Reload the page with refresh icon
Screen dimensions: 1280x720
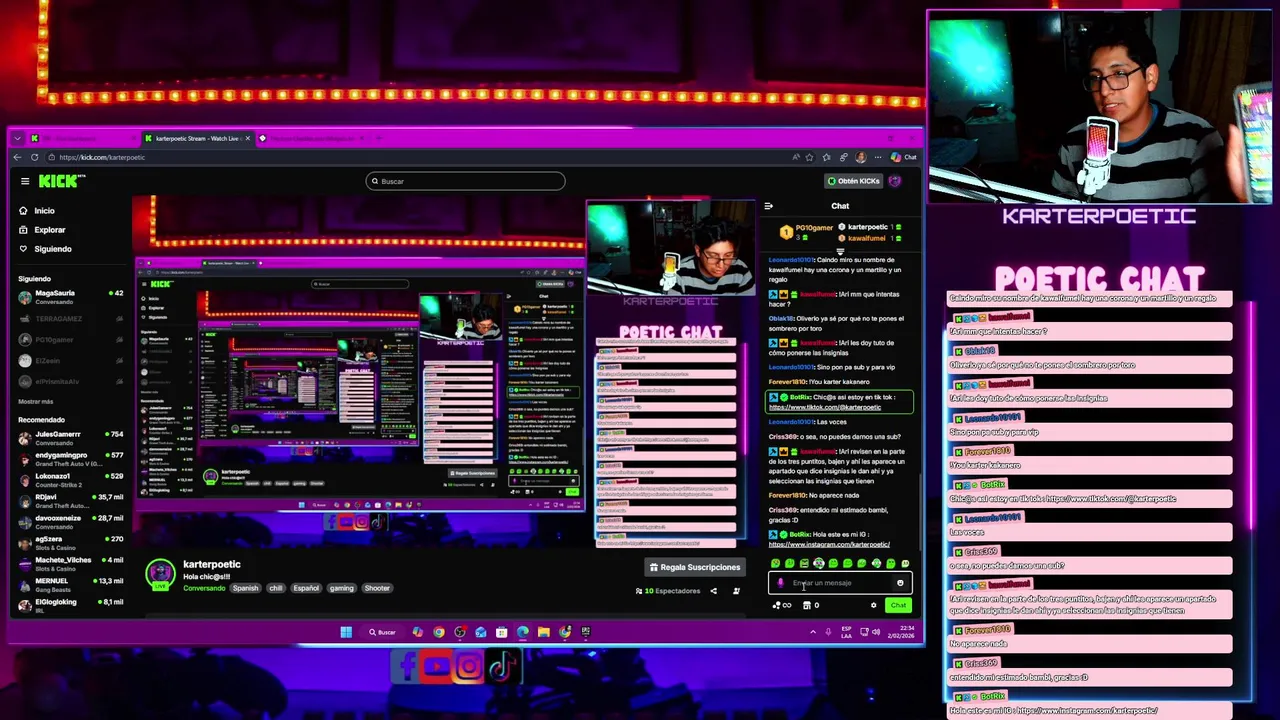(x=35, y=157)
